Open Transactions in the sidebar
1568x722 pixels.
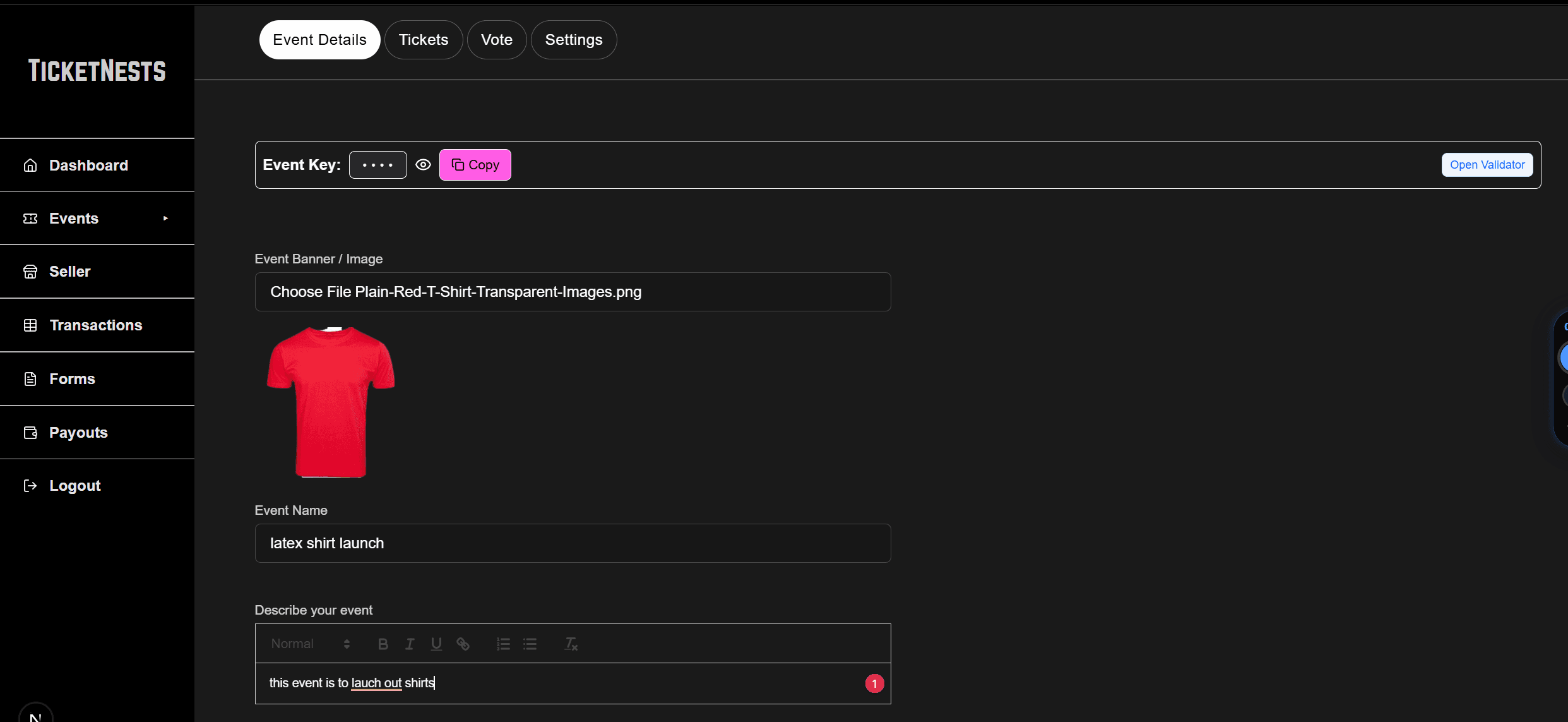point(97,325)
